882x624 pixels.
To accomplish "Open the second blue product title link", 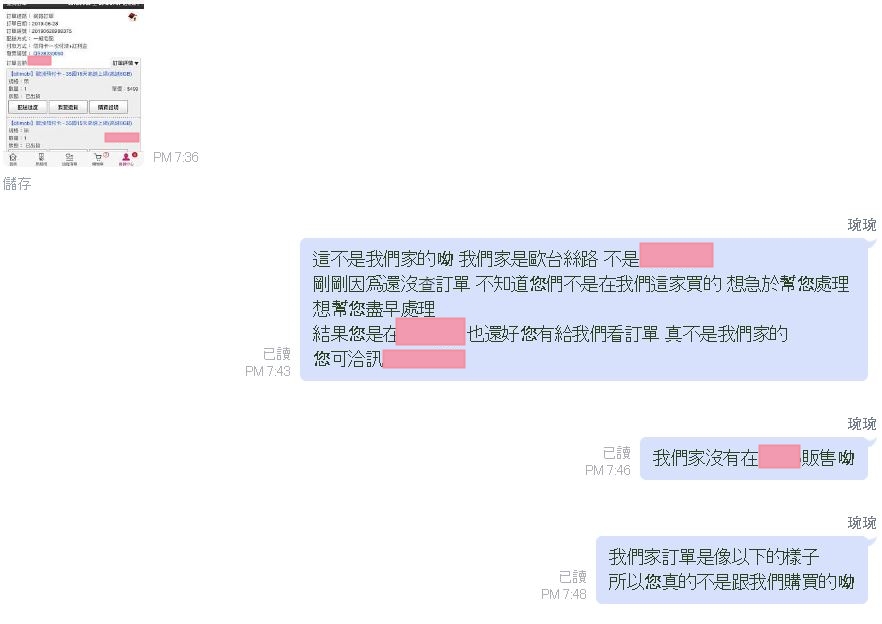I will pyautogui.click(x=71, y=123).
